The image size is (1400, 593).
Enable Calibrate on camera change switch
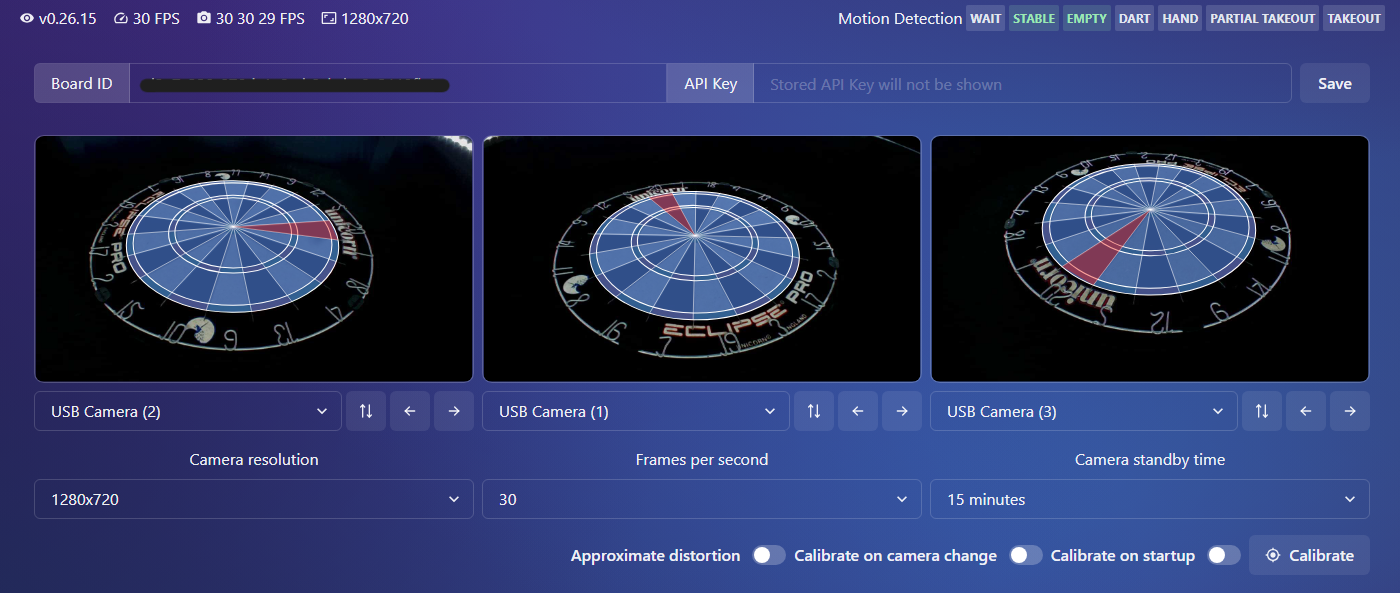(x=1026, y=555)
